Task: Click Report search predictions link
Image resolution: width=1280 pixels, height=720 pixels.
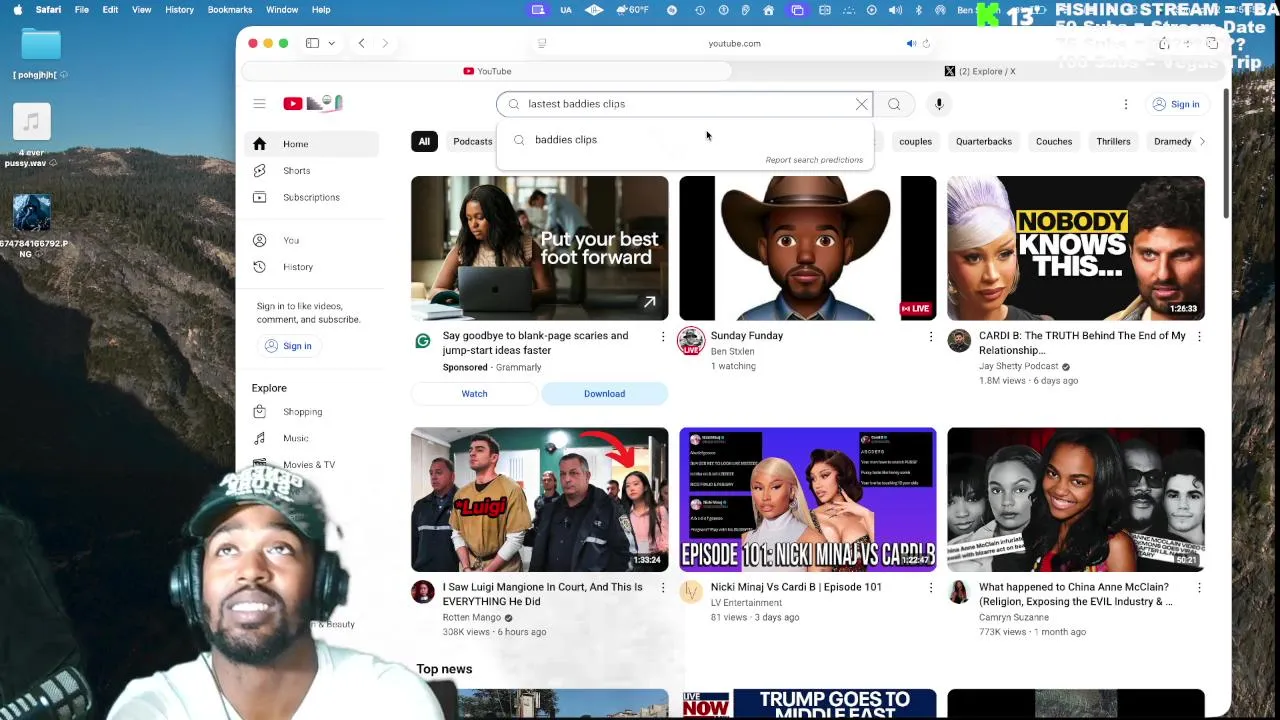Action: 813,160
